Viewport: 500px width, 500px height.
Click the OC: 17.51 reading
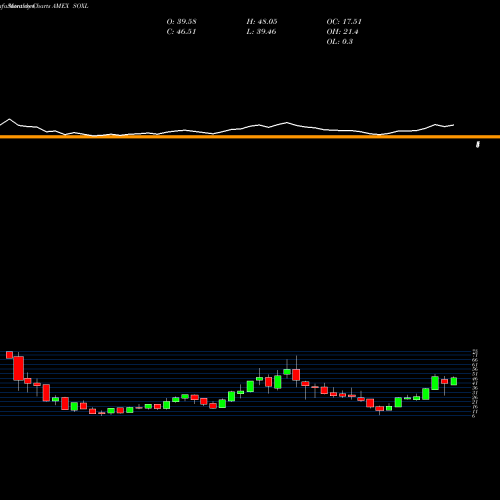point(344,22)
